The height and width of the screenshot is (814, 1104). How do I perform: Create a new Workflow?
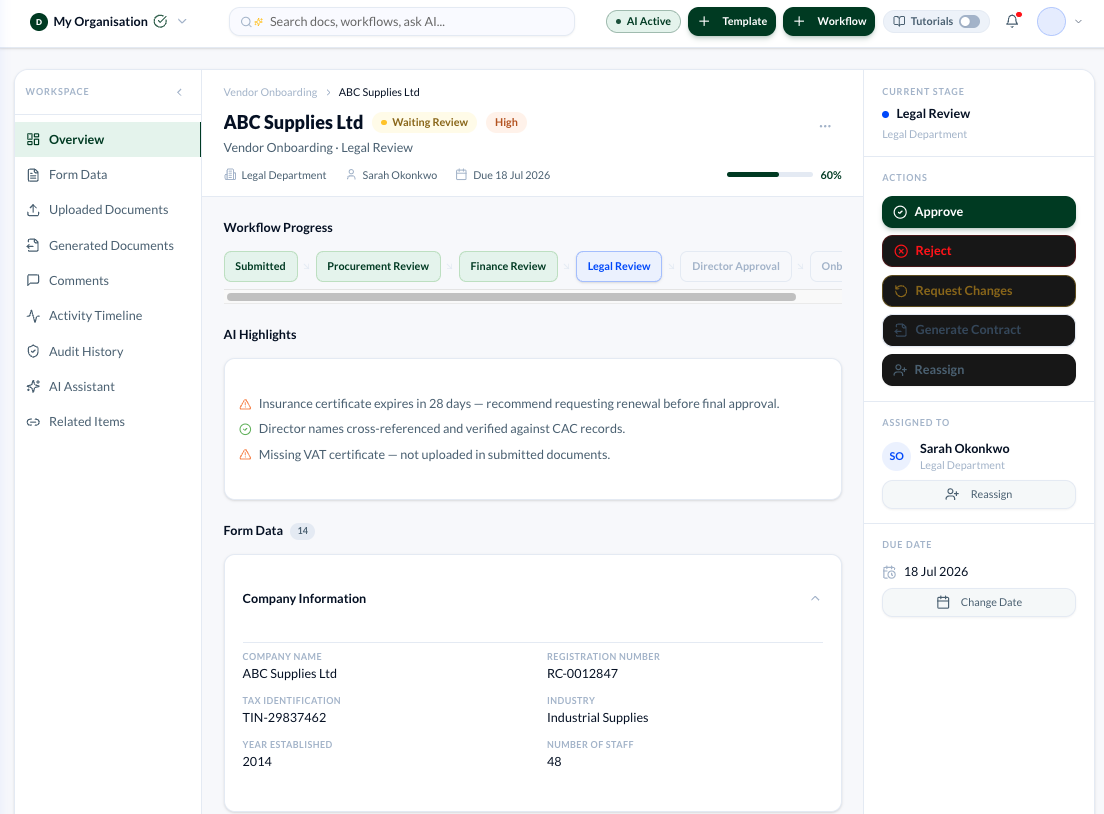pos(829,21)
